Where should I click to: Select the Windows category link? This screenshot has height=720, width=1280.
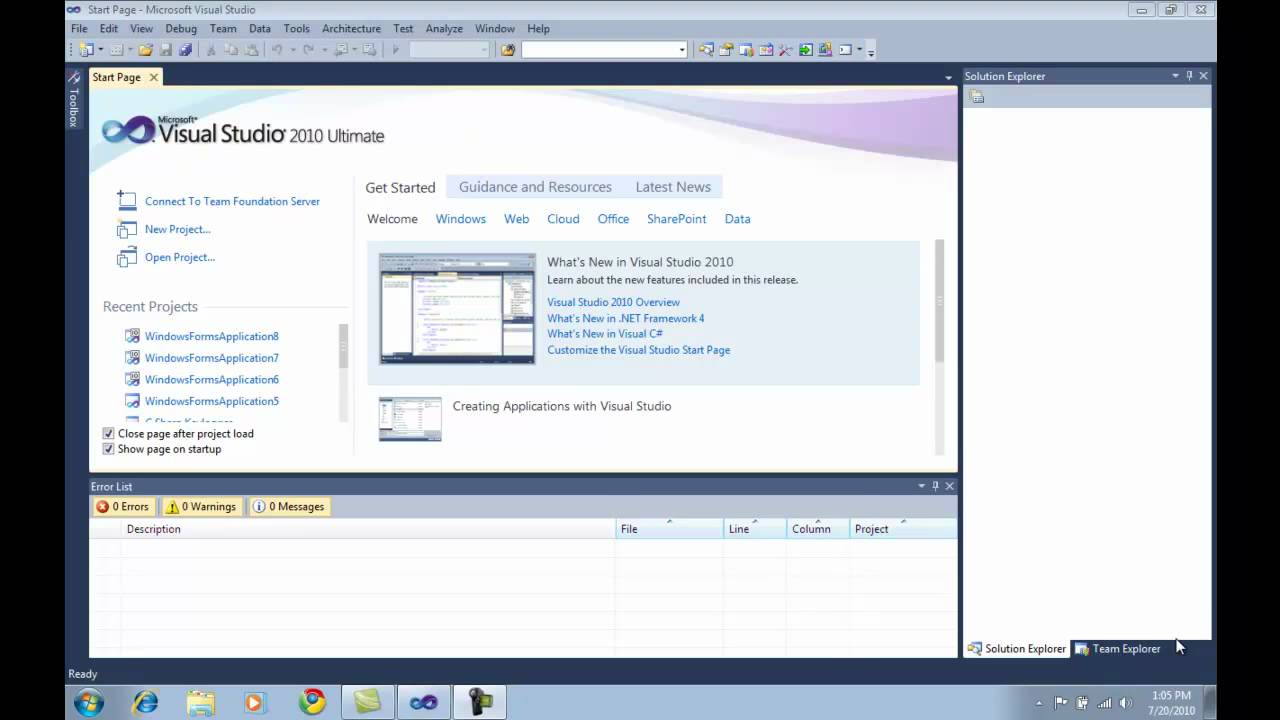tap(460, 219)
